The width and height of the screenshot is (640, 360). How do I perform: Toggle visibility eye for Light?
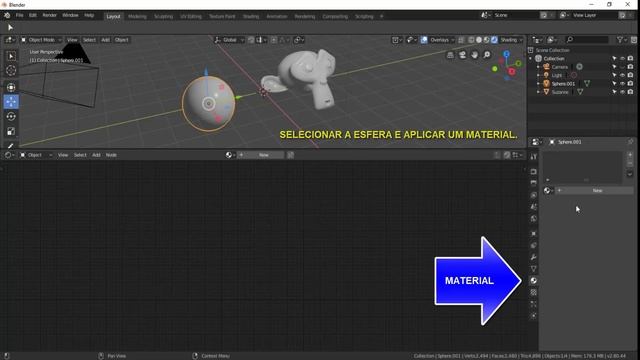pos(622,75)
